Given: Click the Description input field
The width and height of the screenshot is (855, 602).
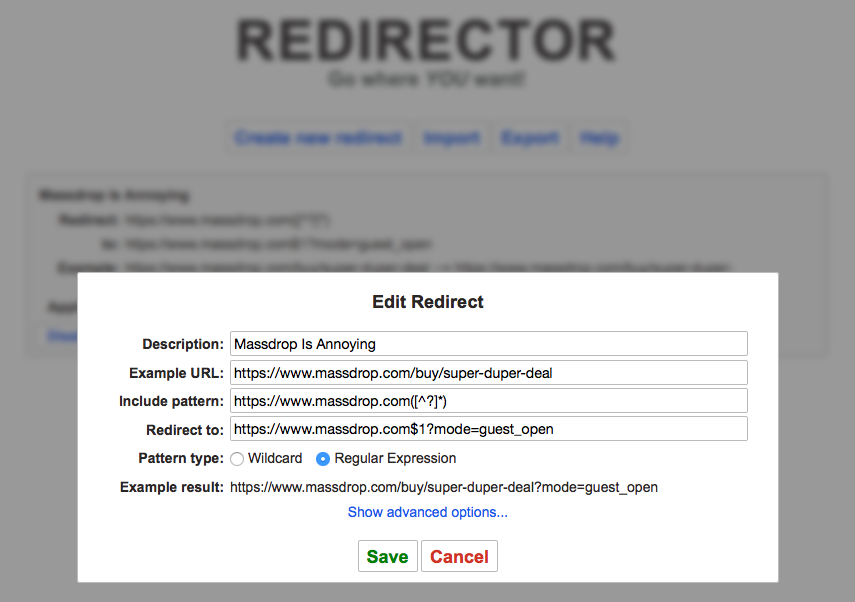Looking at the screenshot, I should pos(488,343).
